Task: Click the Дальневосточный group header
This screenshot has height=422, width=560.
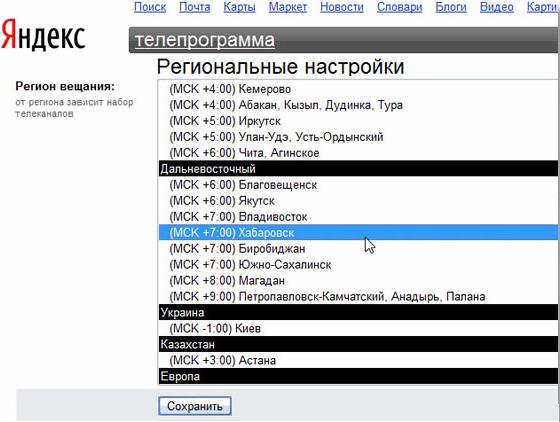Action: point(358,169)
